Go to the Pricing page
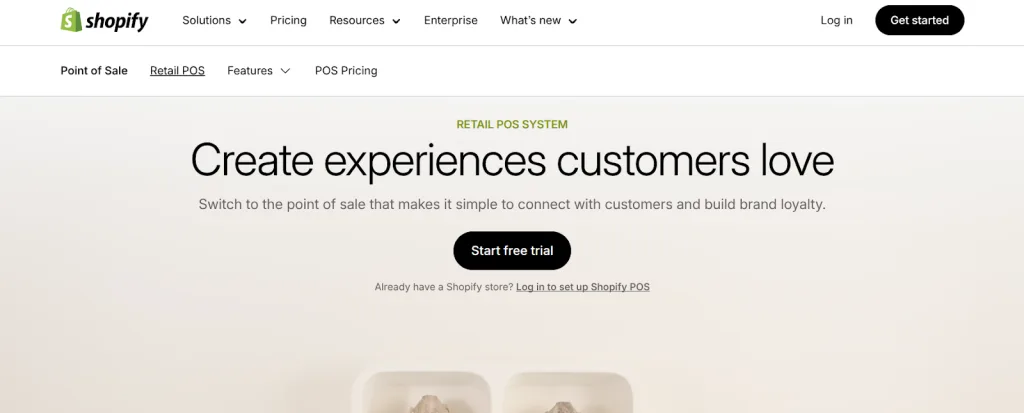This screenshot has height=413, width=1024. point(288,20)
